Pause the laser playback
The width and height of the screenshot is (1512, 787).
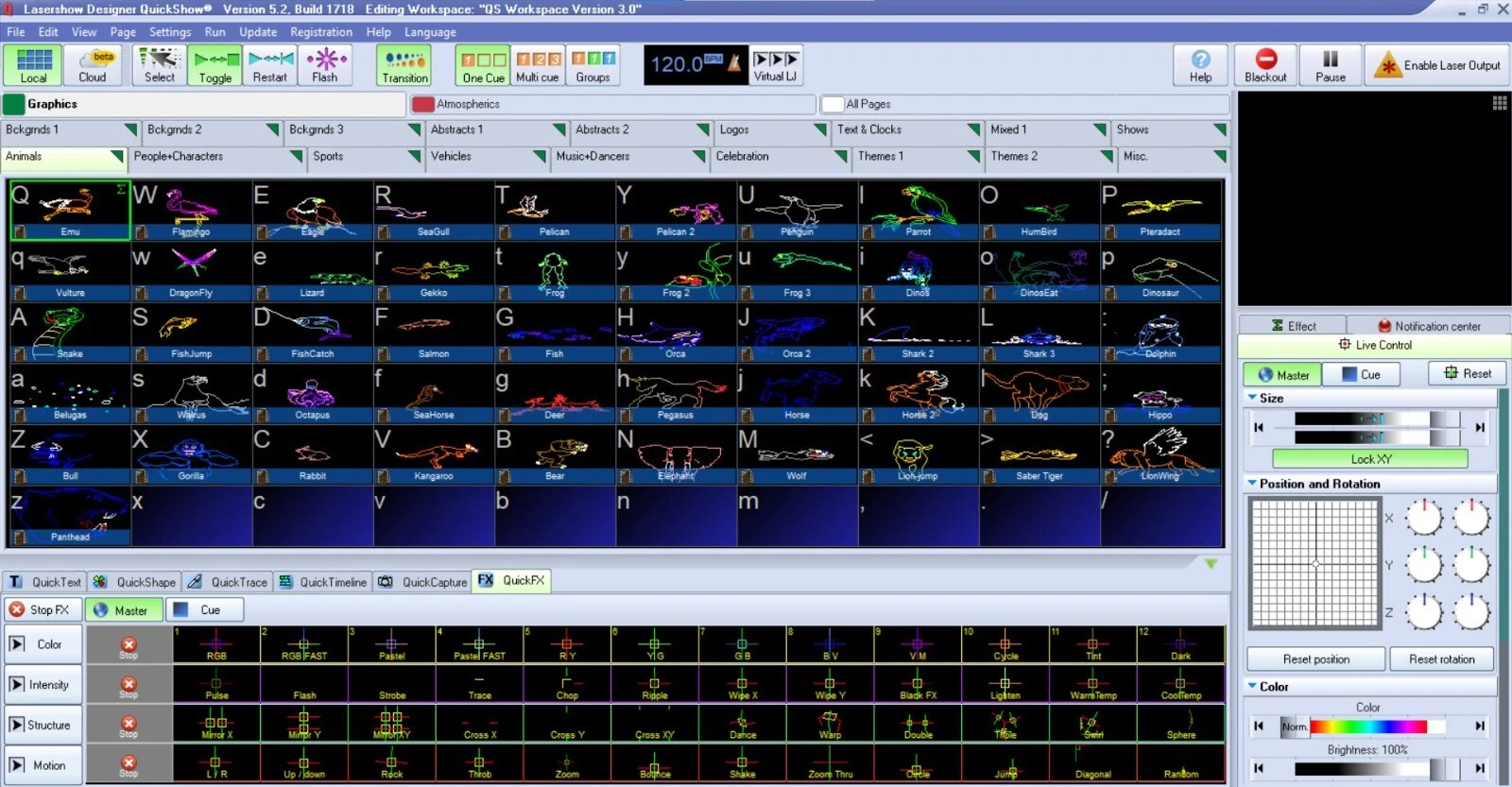(1331, 65)
